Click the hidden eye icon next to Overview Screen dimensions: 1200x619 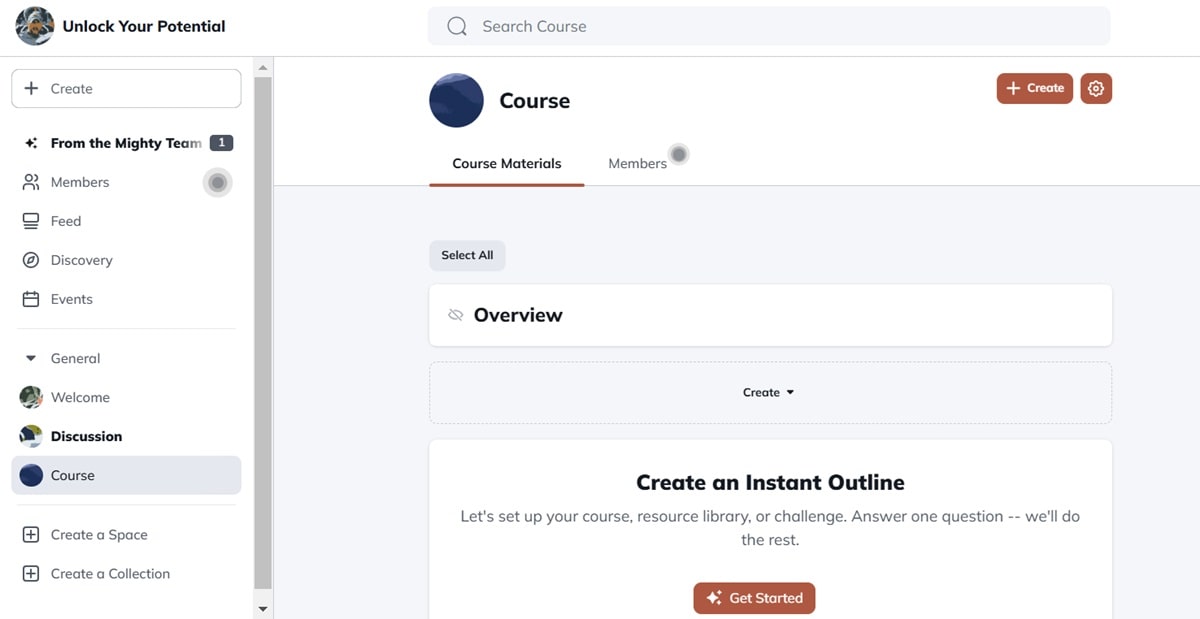(456, 315)
